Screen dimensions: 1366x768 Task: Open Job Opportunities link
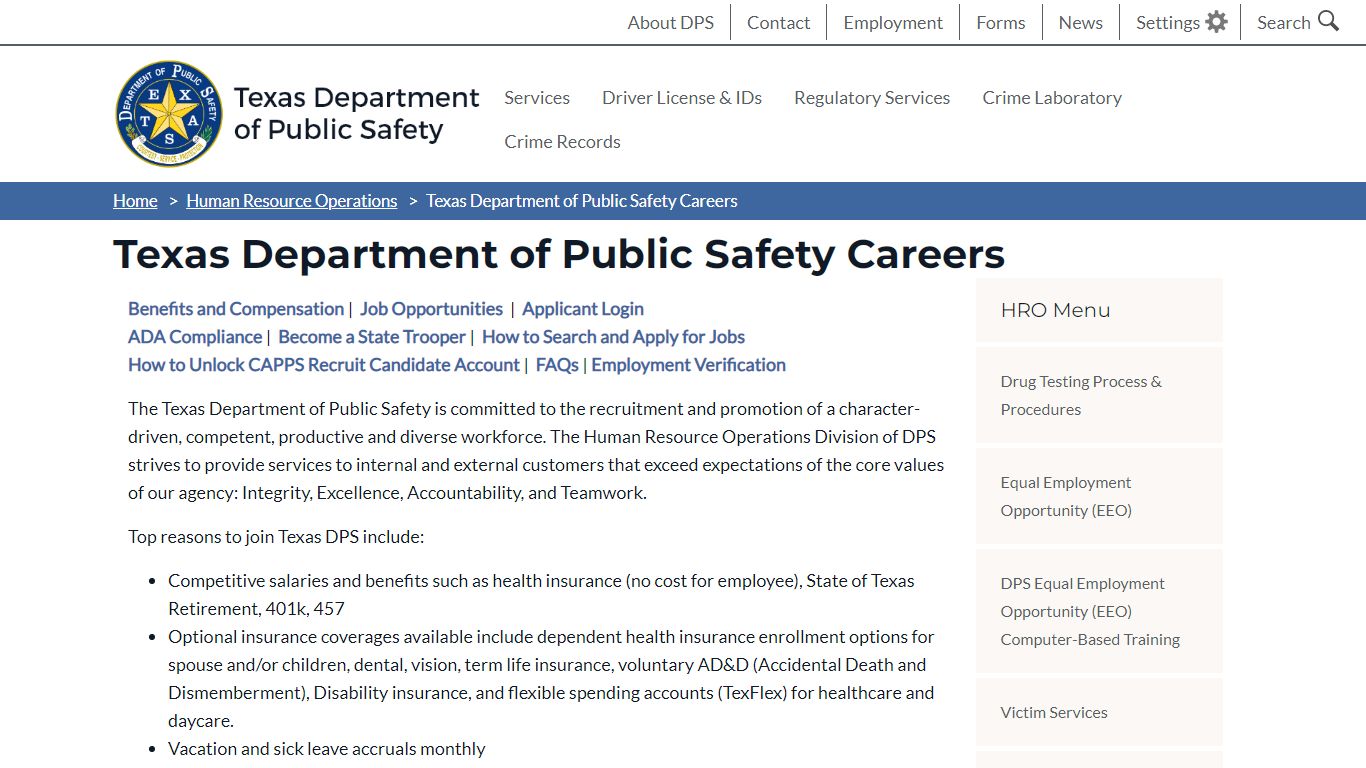(431, 309)
